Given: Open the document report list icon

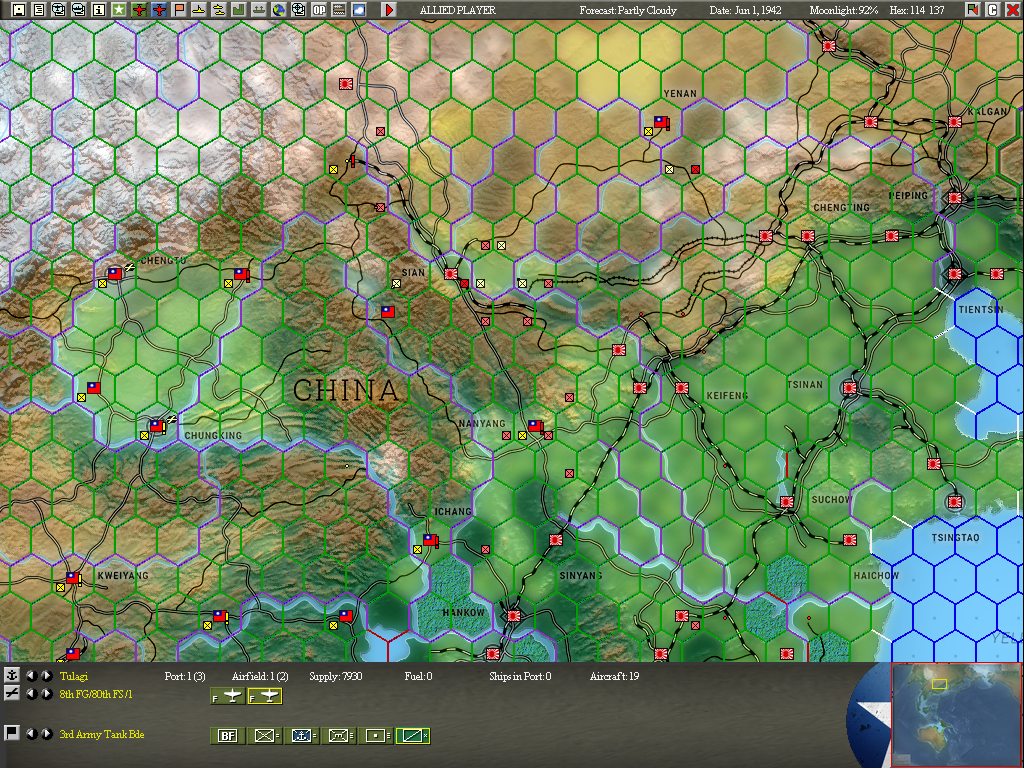Looking at the screenshot, I should [39, 10].
